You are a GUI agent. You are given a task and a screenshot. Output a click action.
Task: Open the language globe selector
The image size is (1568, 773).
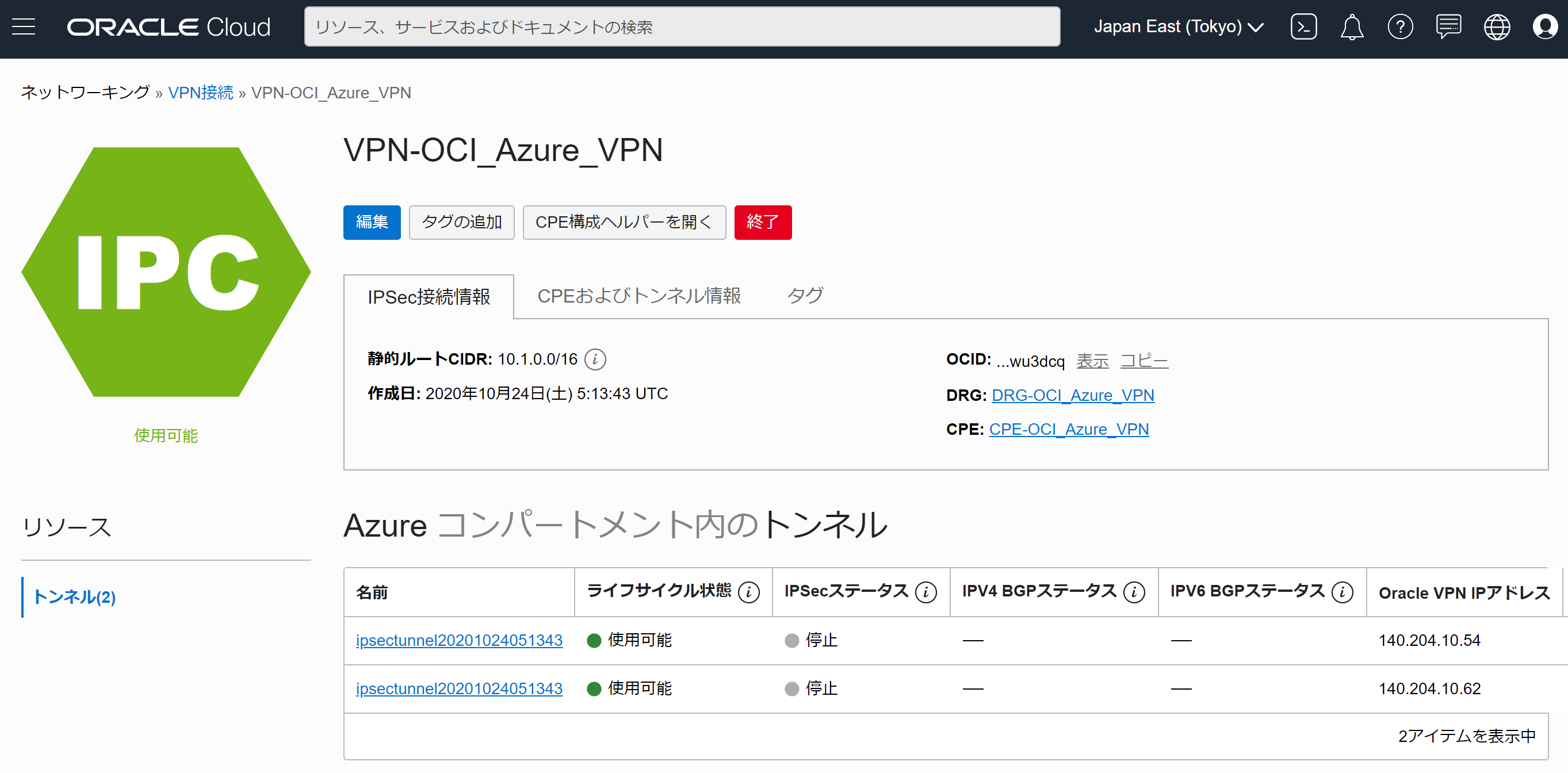click(x=1497, y=26)
